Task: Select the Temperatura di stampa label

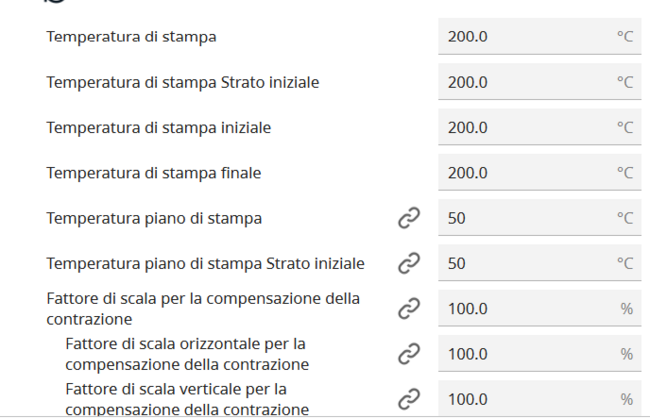Action: pyautogui.click(x=132, y=37)
